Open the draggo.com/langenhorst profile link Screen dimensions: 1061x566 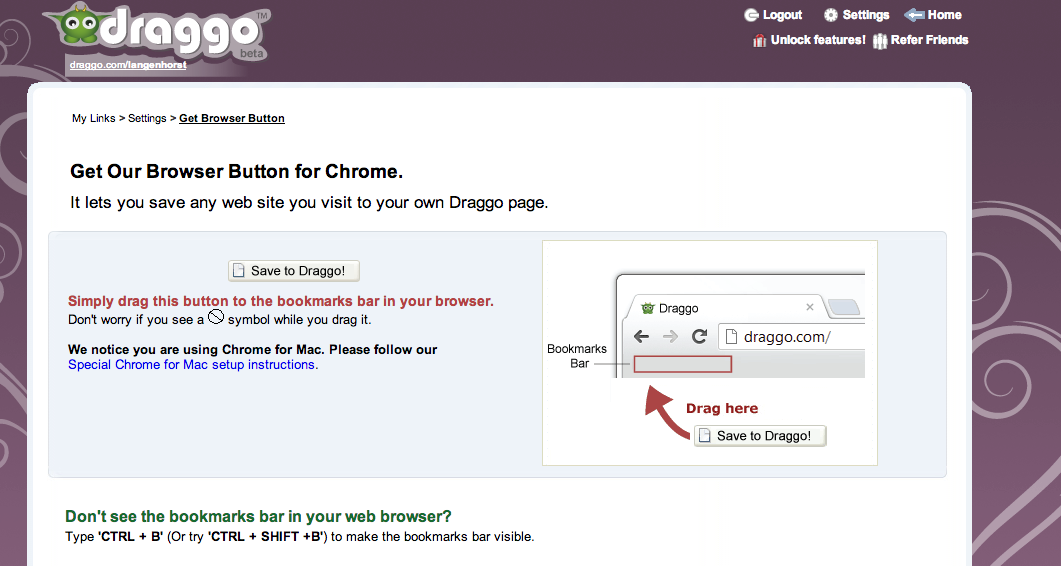point(128,65)
